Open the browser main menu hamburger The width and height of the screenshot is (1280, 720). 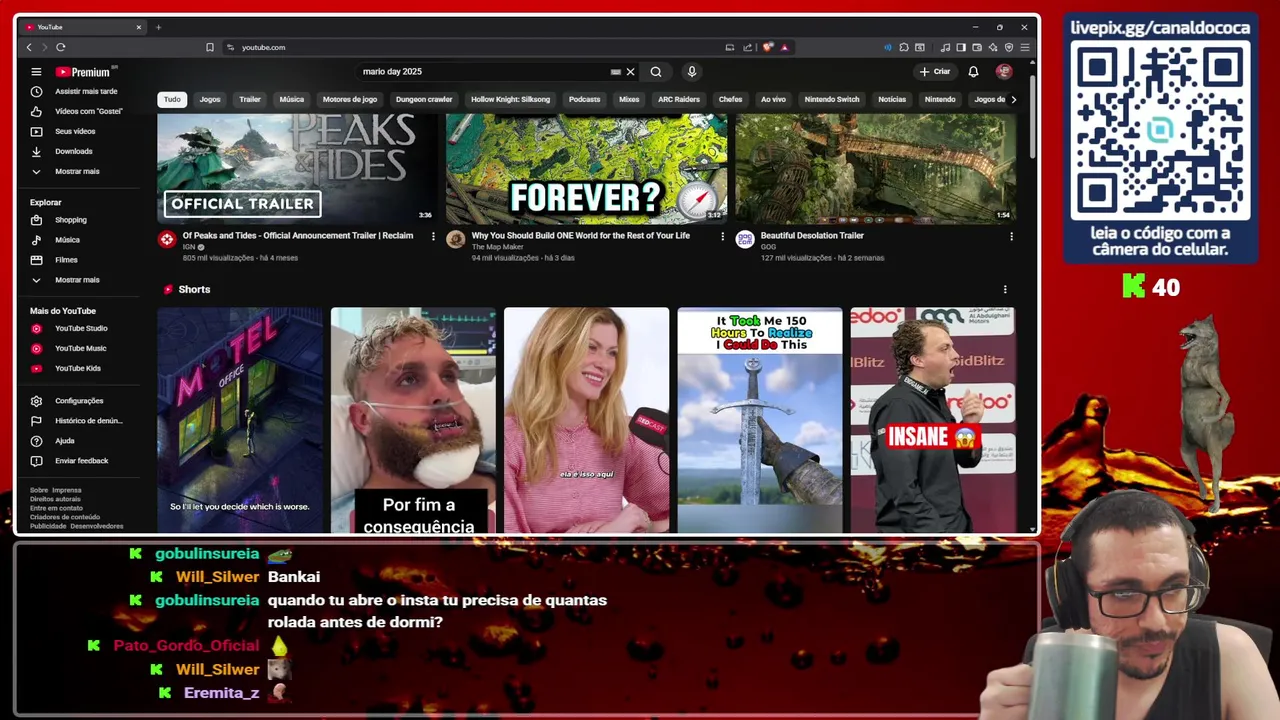click(1025, 47)
